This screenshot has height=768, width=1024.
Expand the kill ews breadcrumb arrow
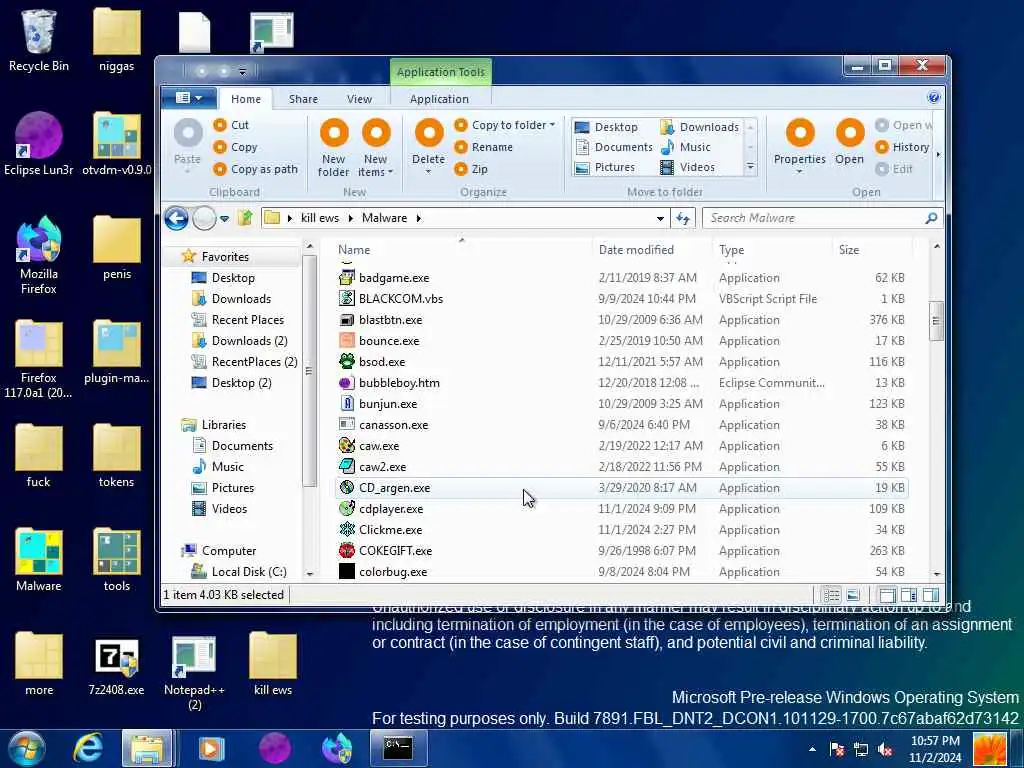pyautogui.click(x=351, y=218)
